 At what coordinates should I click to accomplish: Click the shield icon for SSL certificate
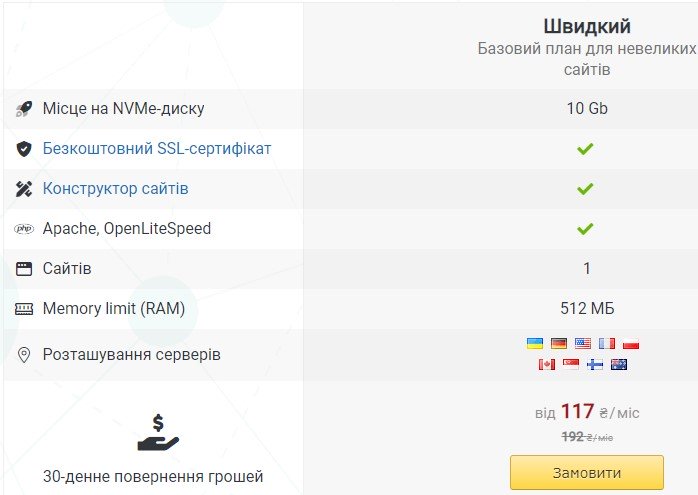click(24, 149)
